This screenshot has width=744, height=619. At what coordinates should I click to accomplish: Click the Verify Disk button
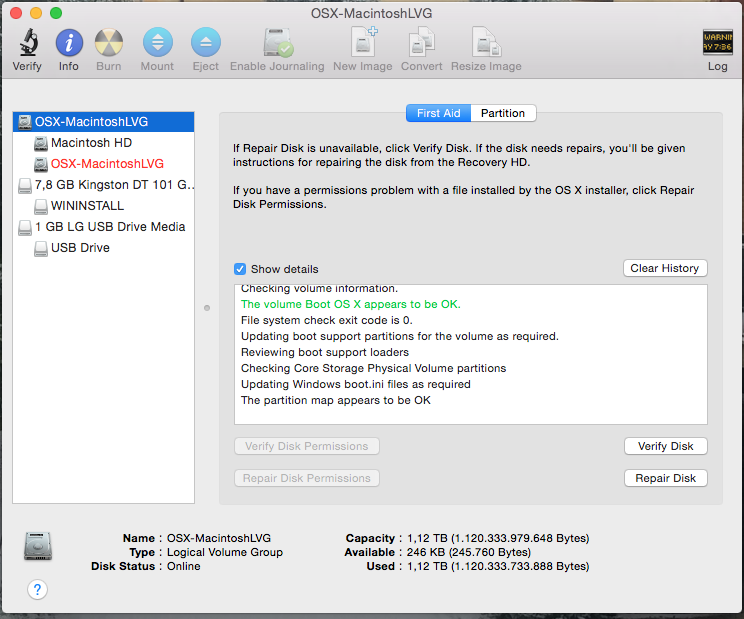tap(665, 446)
